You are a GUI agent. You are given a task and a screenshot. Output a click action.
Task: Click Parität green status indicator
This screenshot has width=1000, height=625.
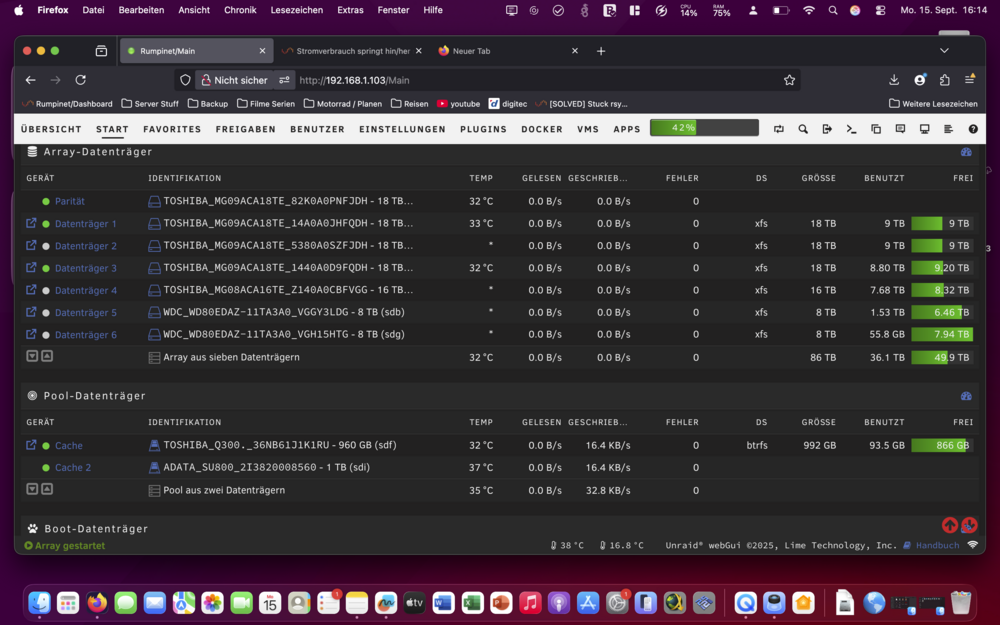tap(46, 202)
